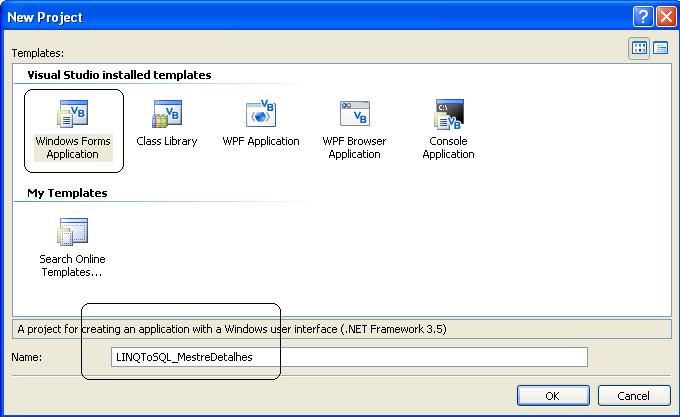Image resolution: width=680 pixels, height=417 pixels.
Task: Click the 'WPF Browser Application' label
Action: pyautogui.click(x=354, y=147)
